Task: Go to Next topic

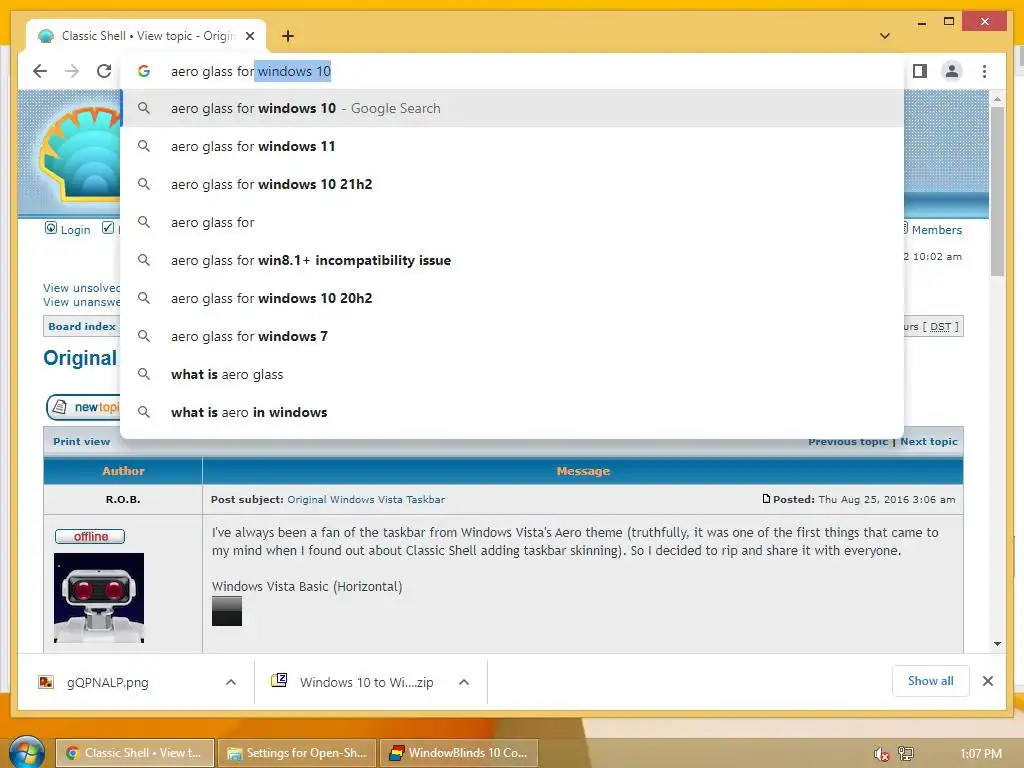Action: click(x=929, y=441)
